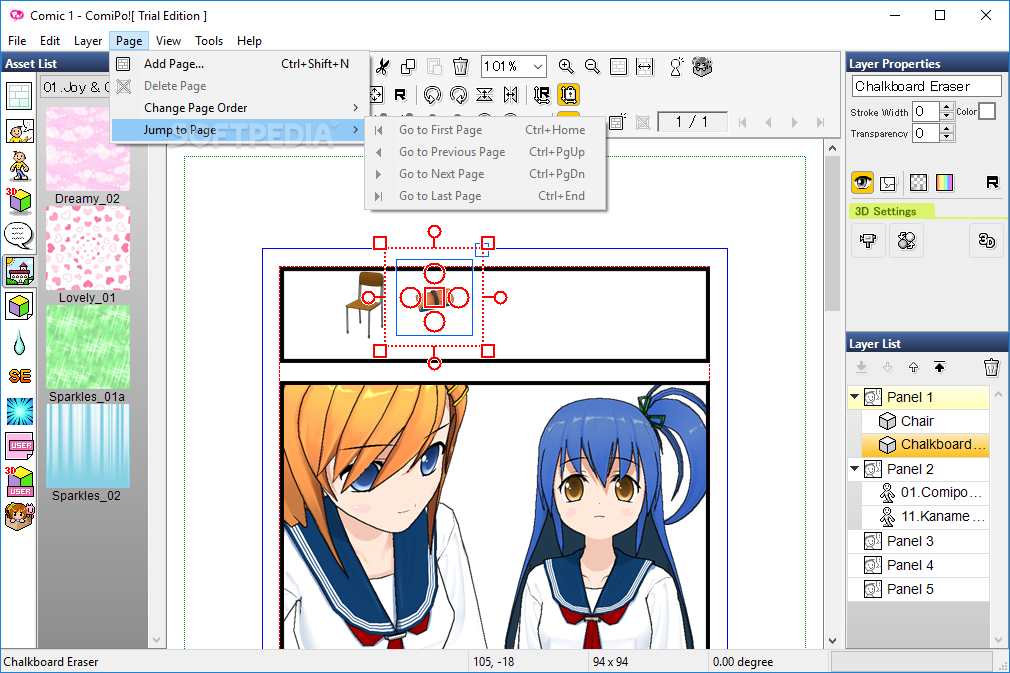Open the 101% zoom dropdown
Image resolution: width=1010 pixels, height=673 pixels.
coord(537,66)
